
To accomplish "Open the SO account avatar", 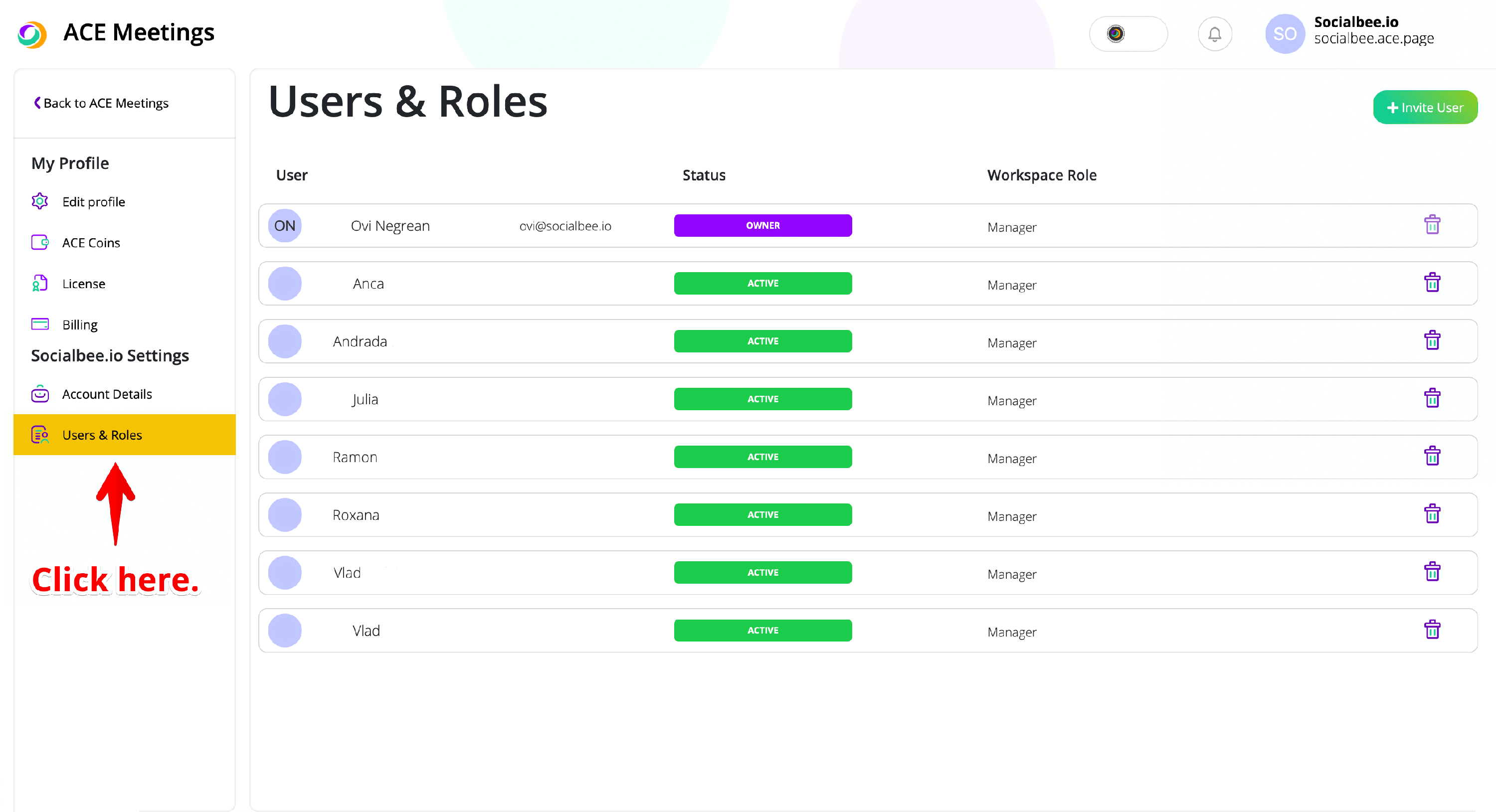I will [x=1284, y=34].
